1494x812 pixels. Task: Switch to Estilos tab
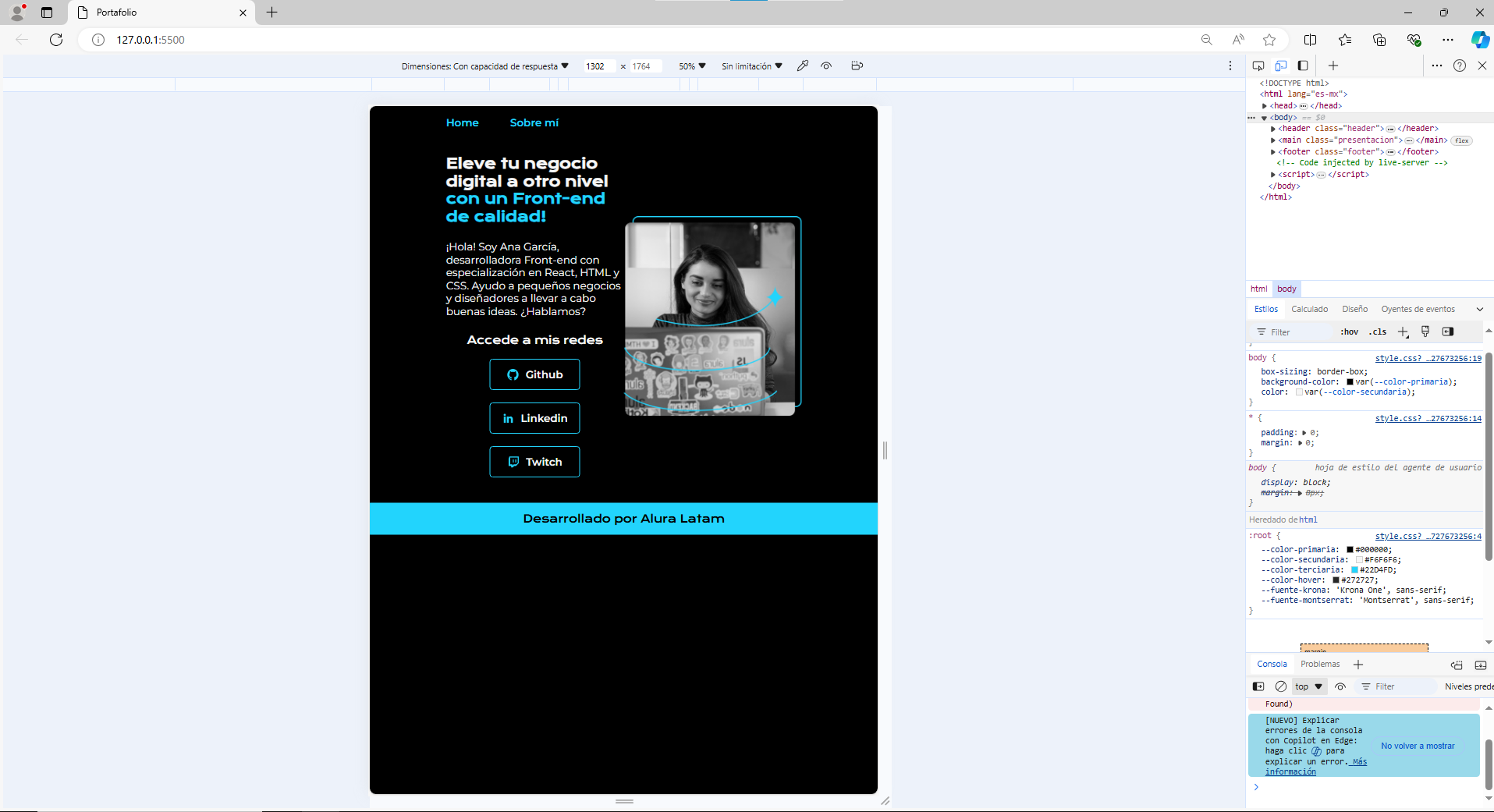(1266, 309)
